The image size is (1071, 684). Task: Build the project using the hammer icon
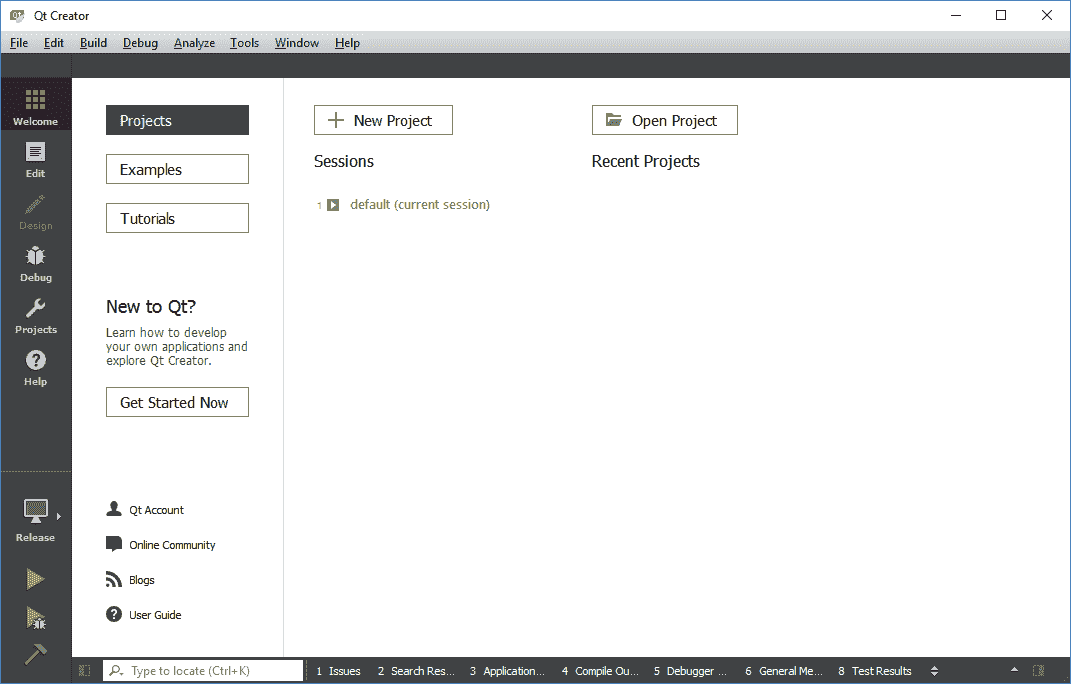pos(35,655)
